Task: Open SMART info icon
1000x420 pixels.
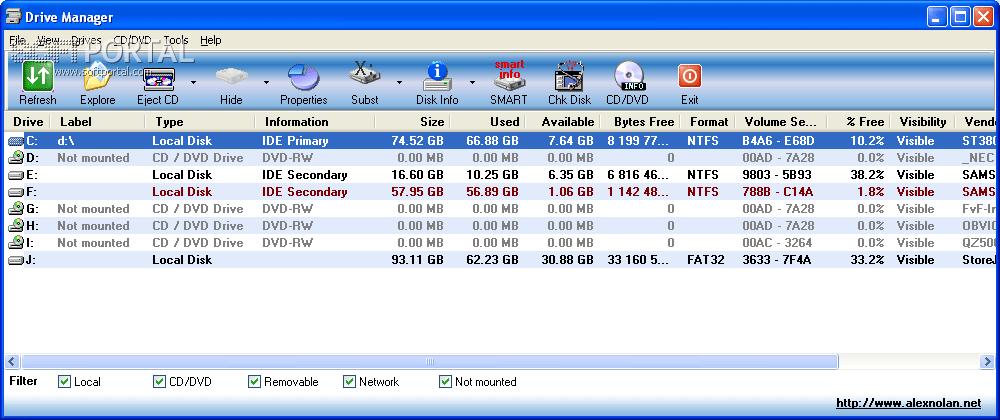Action: [x=509, y=76]
